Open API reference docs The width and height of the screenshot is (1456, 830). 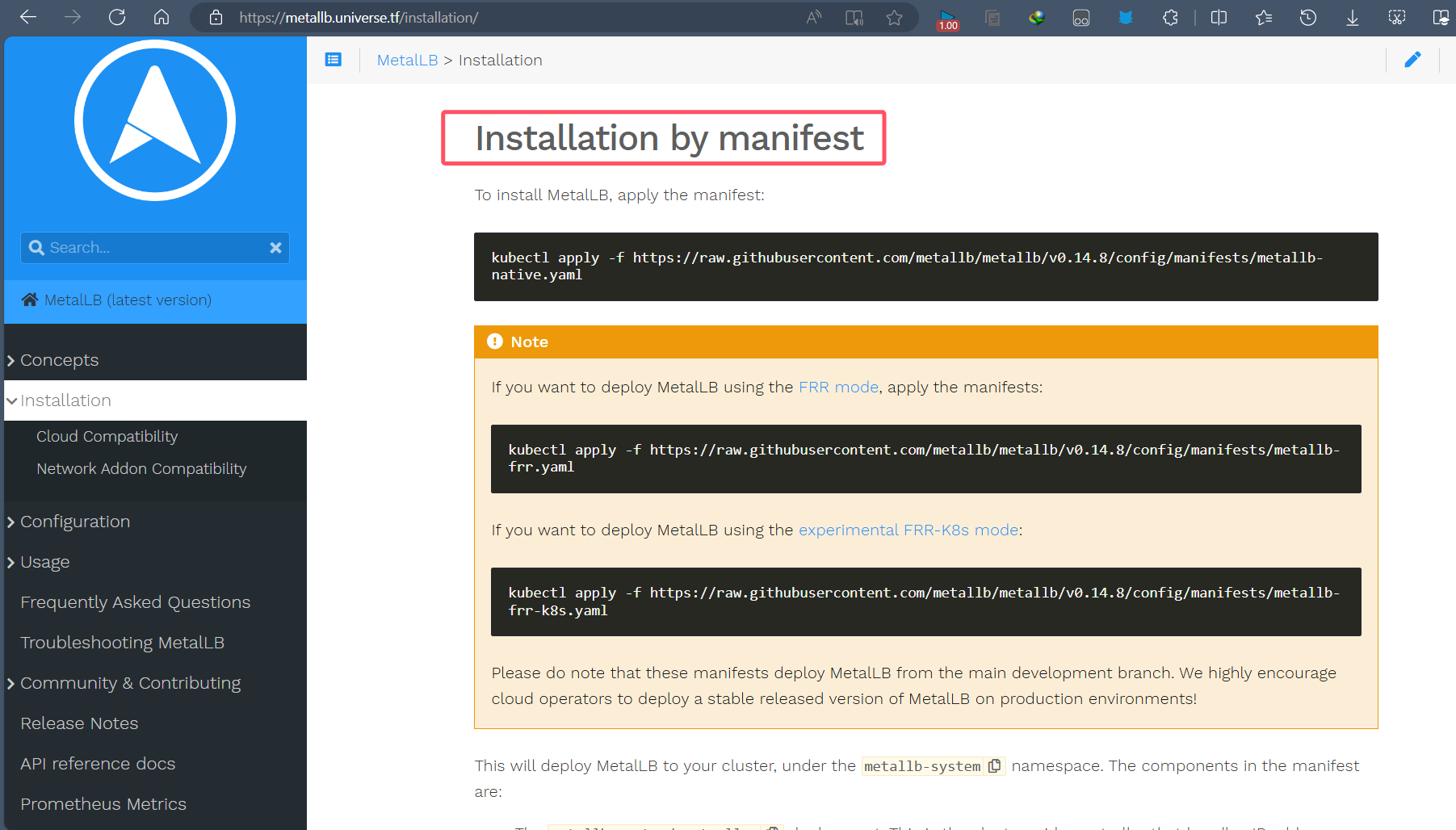coord(98,764)
